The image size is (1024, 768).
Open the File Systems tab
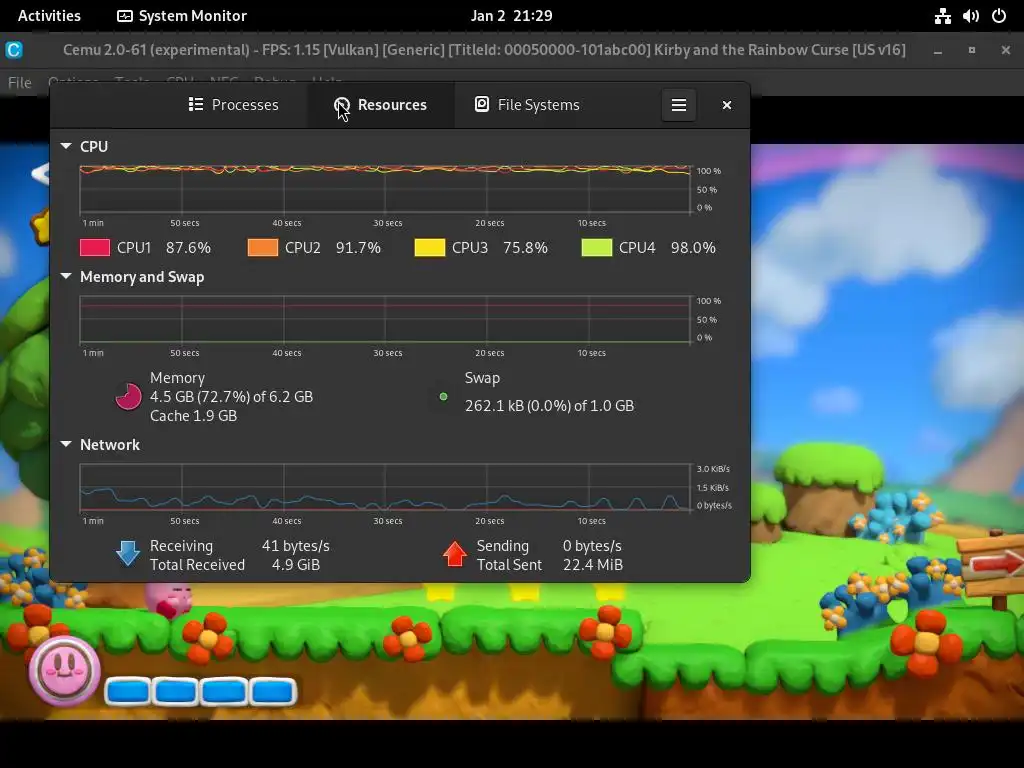[x=528, y=105]
